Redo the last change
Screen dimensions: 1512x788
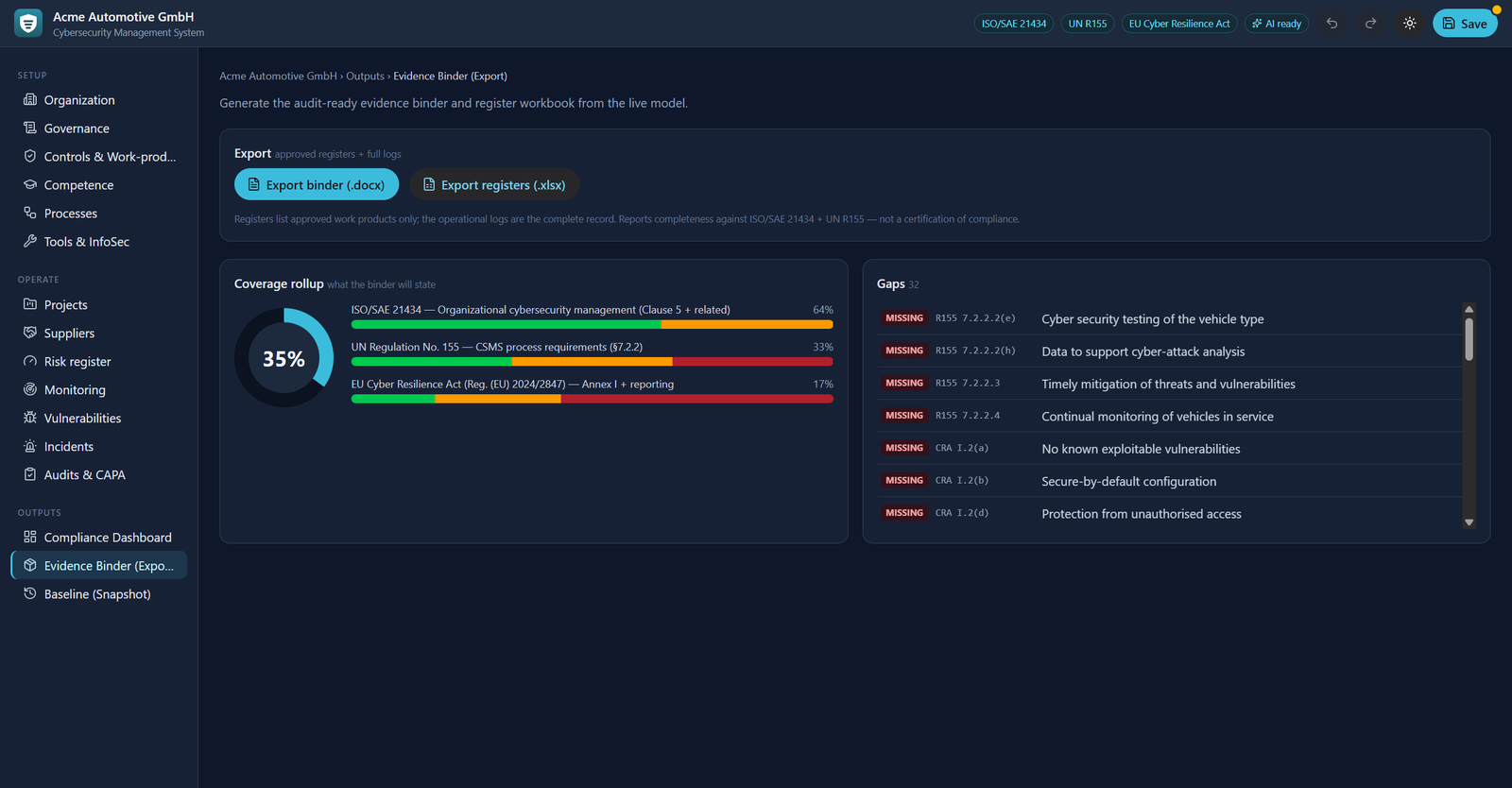[1370, 24]
